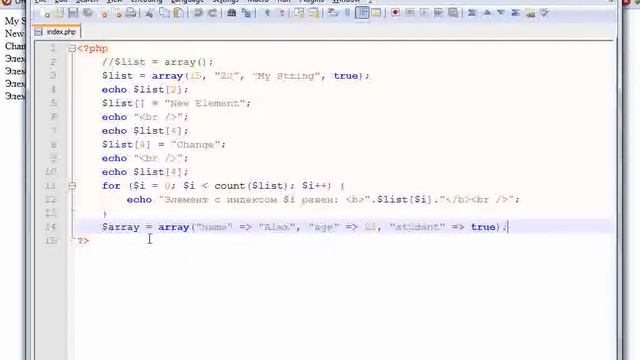This screenshot has width=640, height=360.
Task: Click the Close document toolbar icon
Action: (104, 13)
